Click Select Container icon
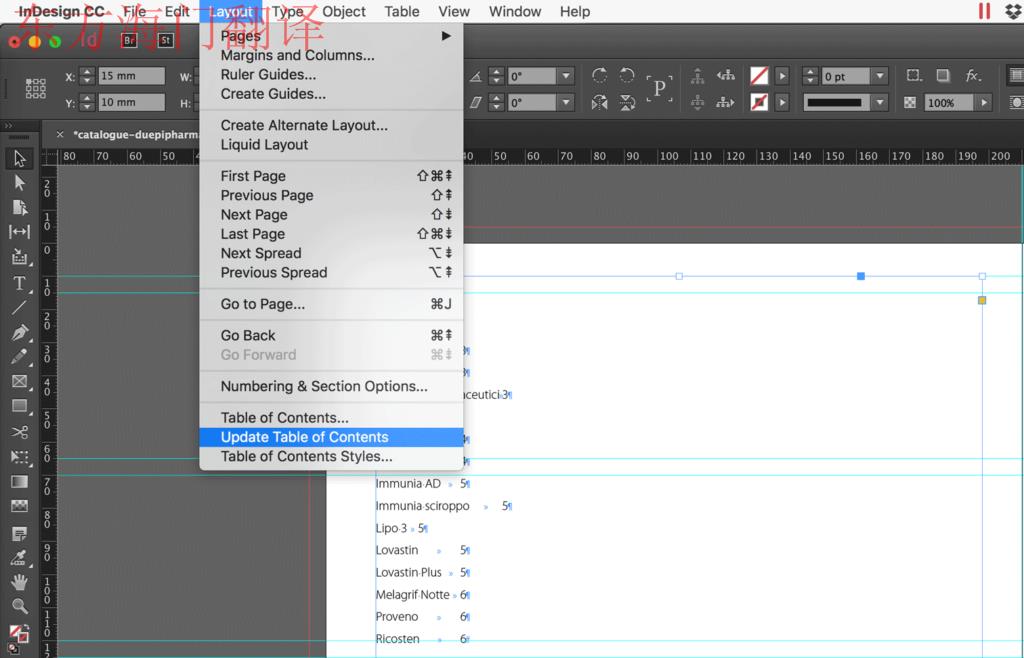Image resolution: width=1024 pixels, height=658 pixels. pos(697,76)
